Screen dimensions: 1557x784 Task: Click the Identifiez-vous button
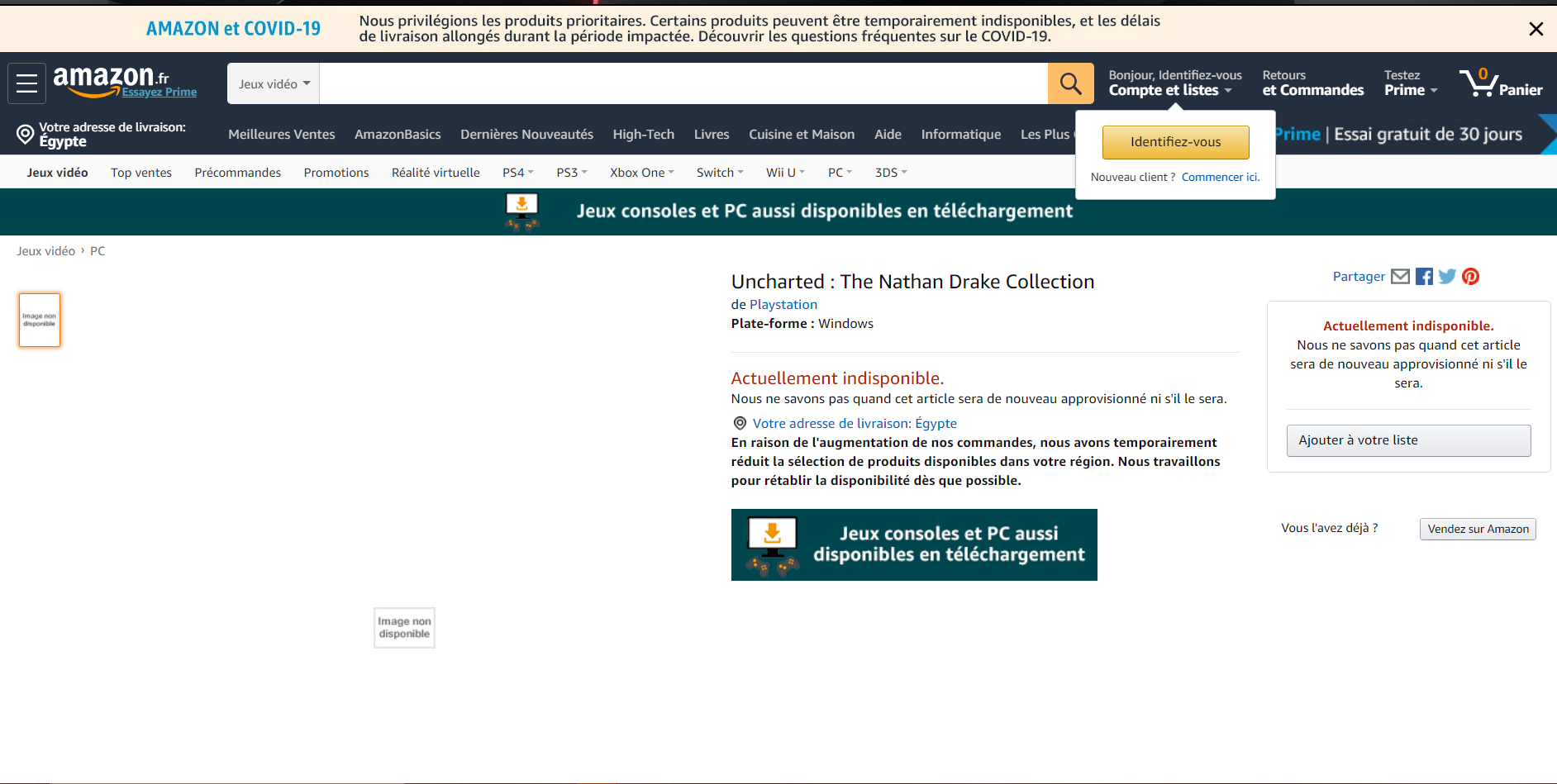click(1175, 142)
